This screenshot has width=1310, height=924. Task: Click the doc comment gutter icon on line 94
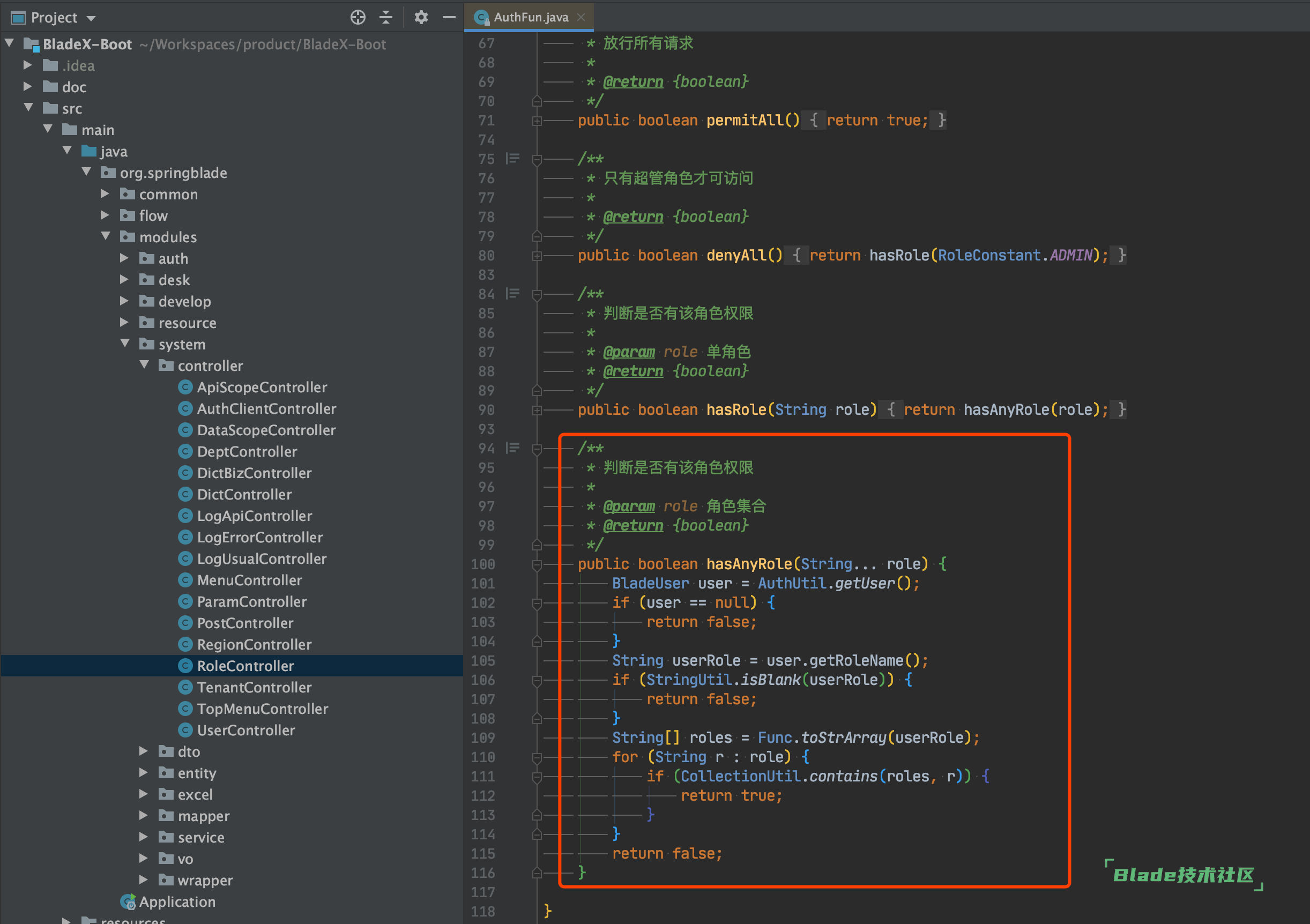tap(512, 448)
